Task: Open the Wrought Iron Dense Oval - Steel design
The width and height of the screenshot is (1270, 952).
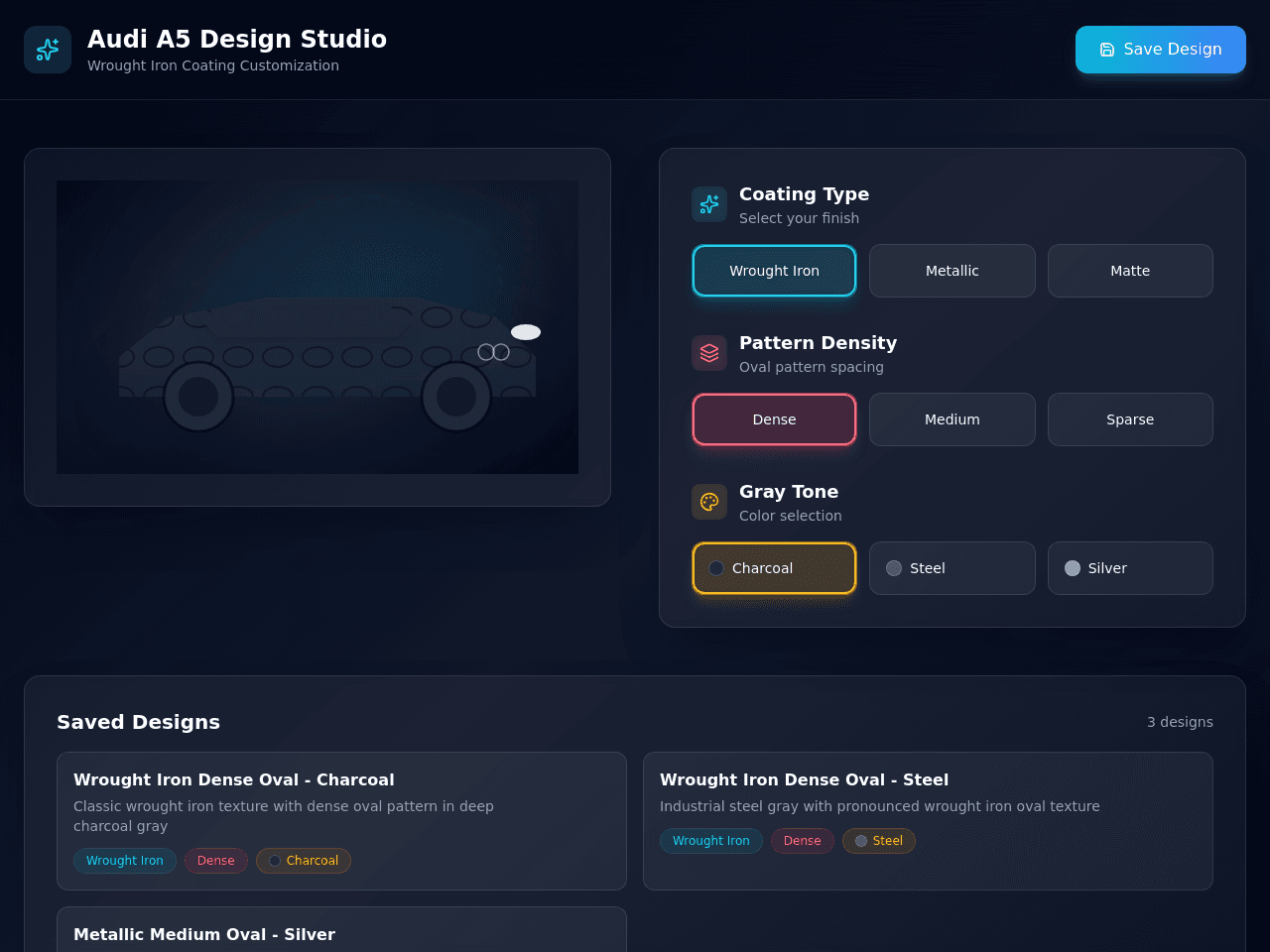Action: (928, 821)
